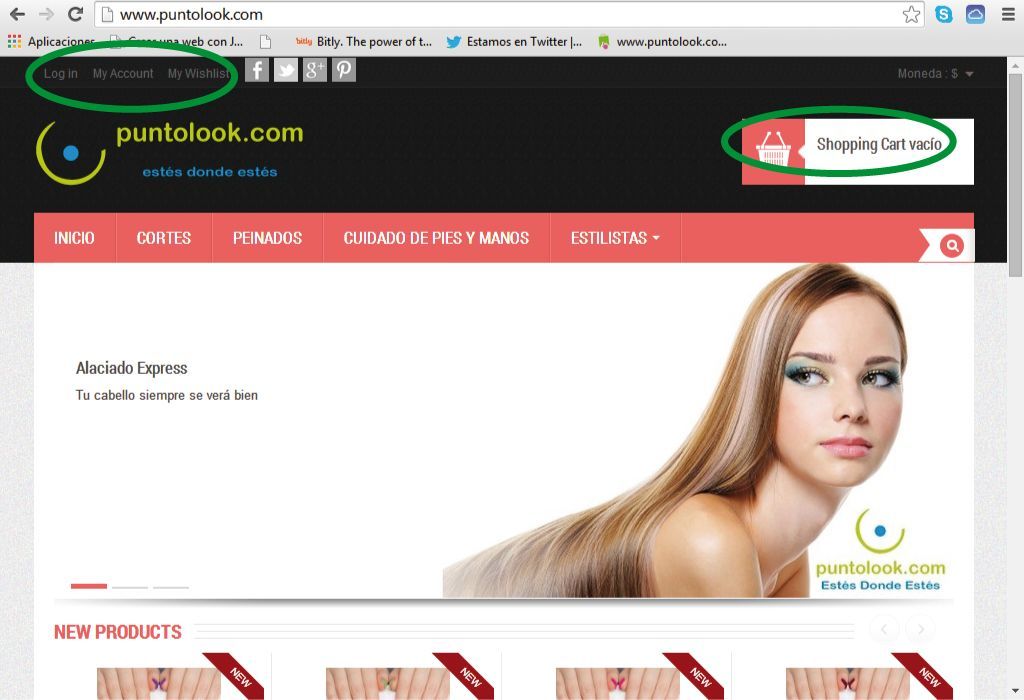The width and height of the screenshot is (1024, 700).
Task: Click the NEW PRODUCTS heading
Action: (x=118, y=632)
